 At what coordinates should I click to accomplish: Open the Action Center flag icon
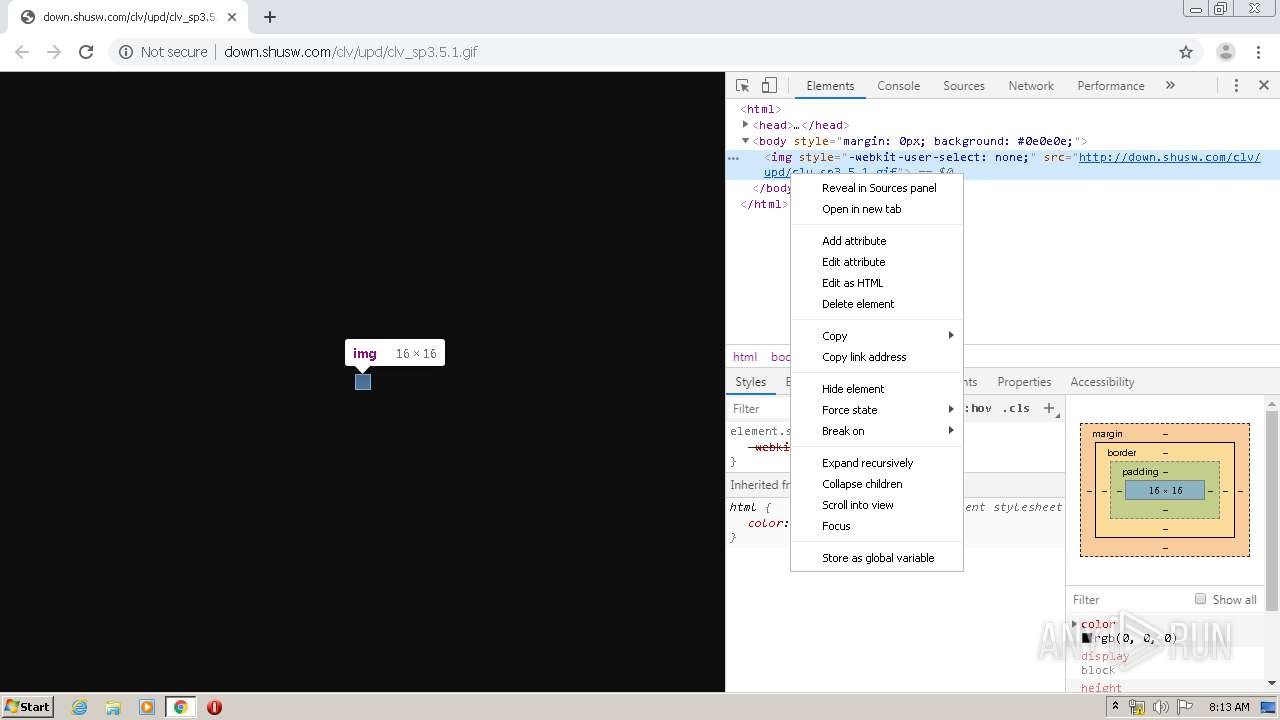pyautogui.click(x=1183, y=707)
